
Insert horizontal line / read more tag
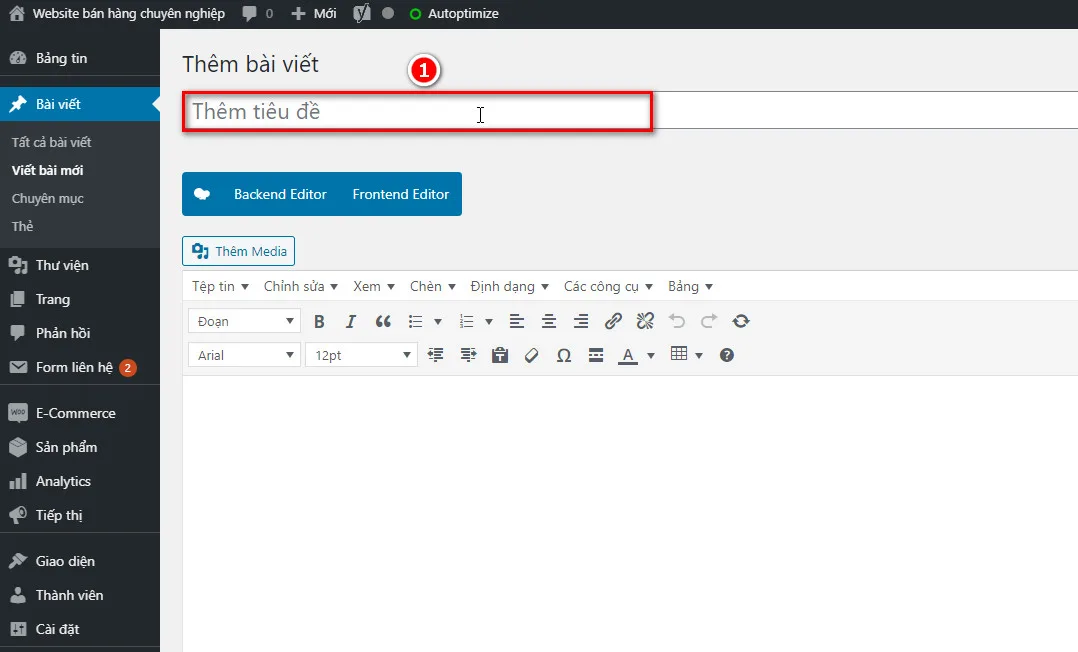pos(596,355)
